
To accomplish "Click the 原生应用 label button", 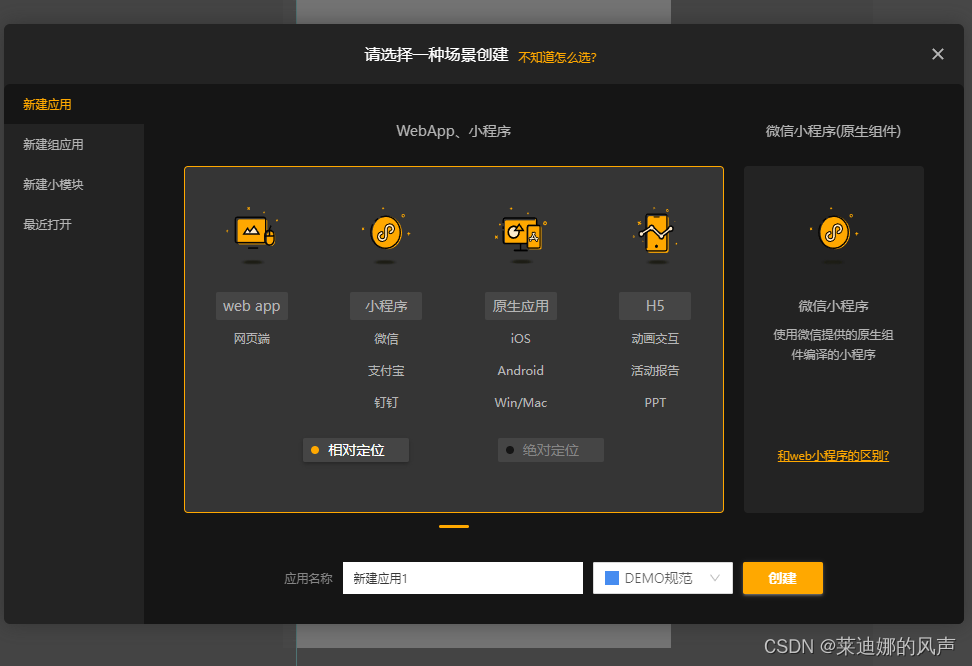I will [x=521, y=306].
